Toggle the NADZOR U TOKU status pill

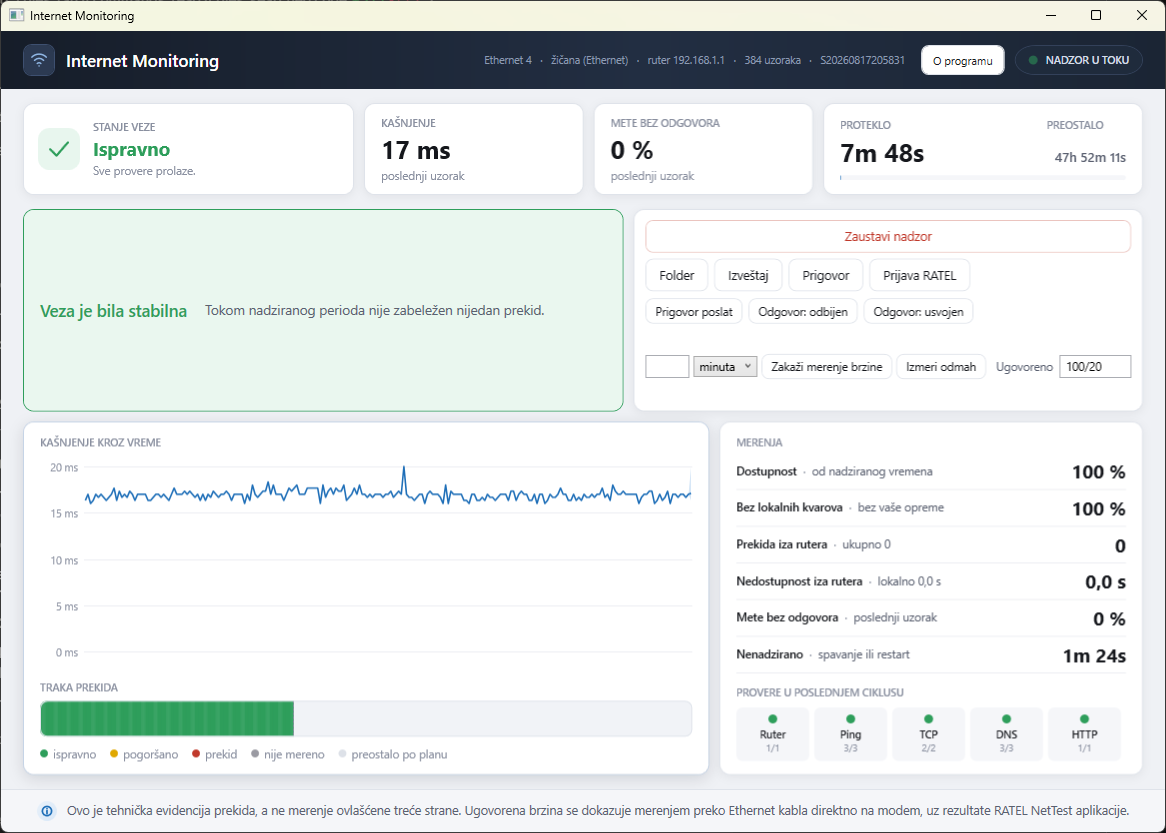coord(1078,60)
